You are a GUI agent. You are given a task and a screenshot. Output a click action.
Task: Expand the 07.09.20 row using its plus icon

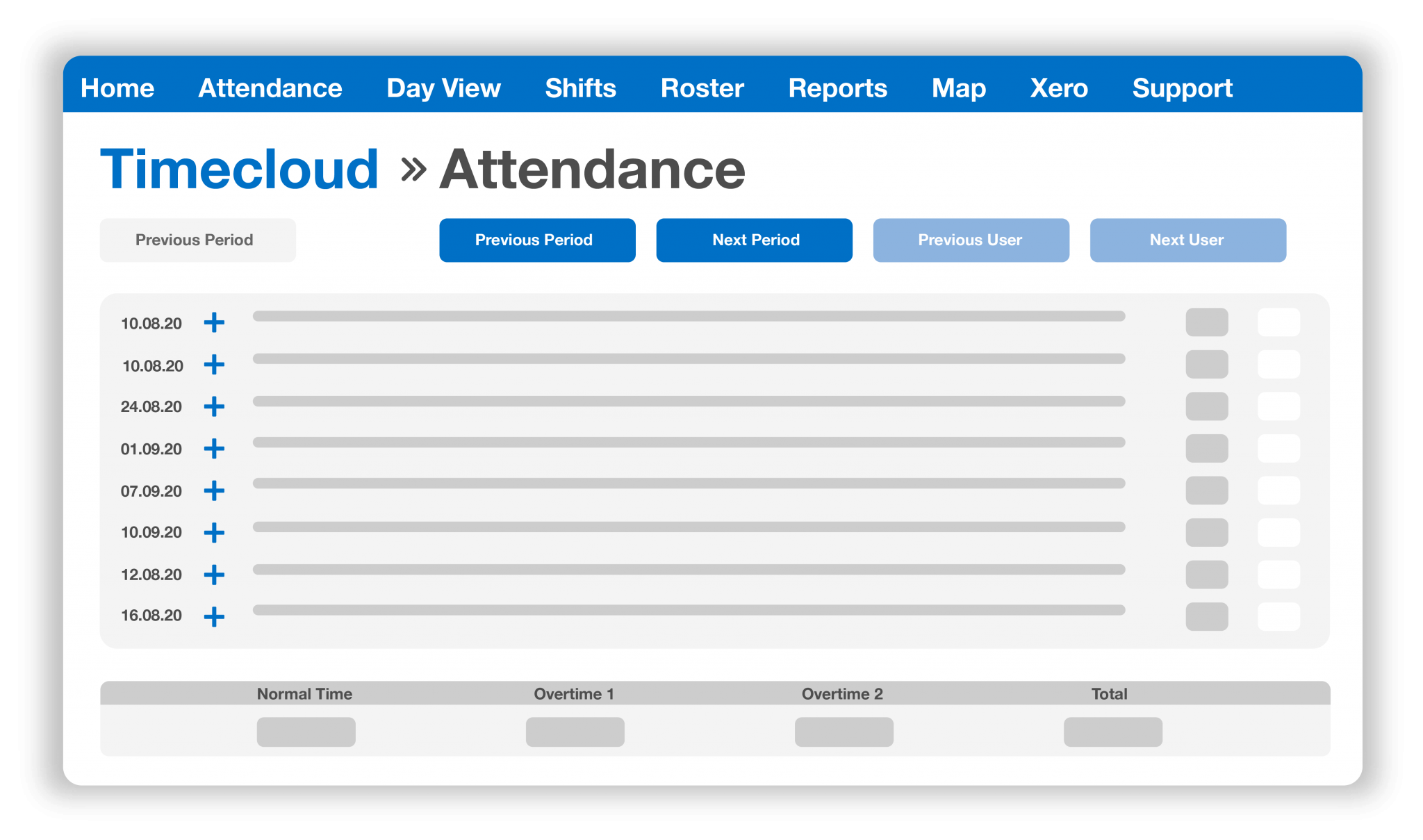point(215,491)
